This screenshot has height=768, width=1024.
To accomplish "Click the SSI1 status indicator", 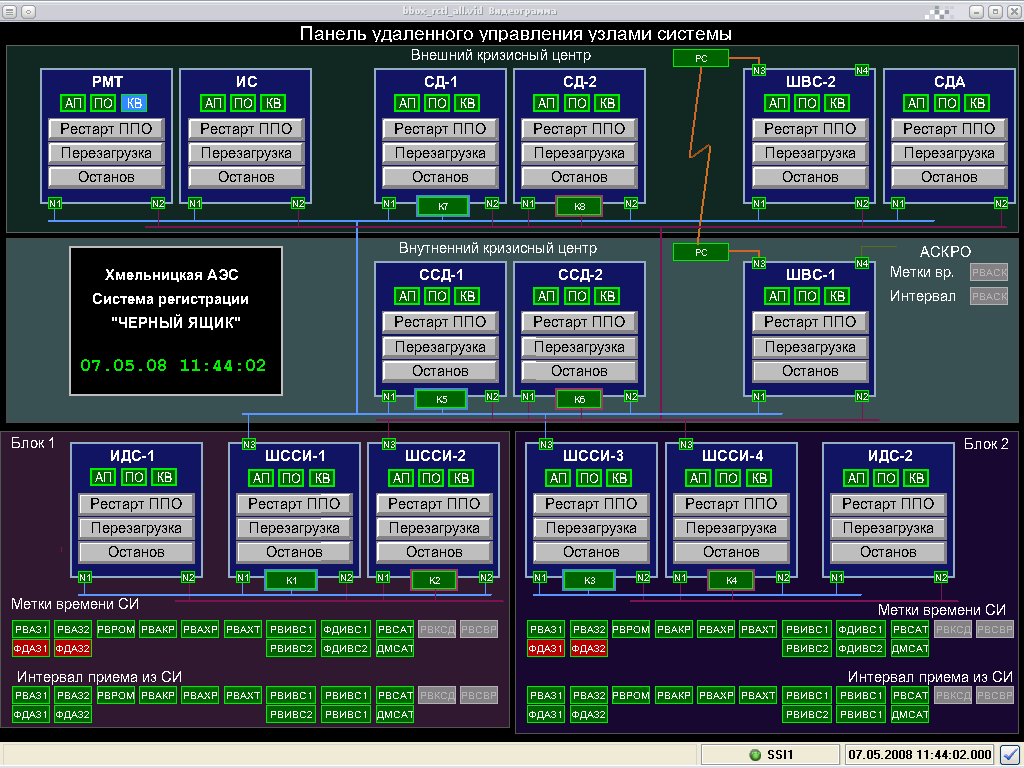I will [x=769, y=755].
